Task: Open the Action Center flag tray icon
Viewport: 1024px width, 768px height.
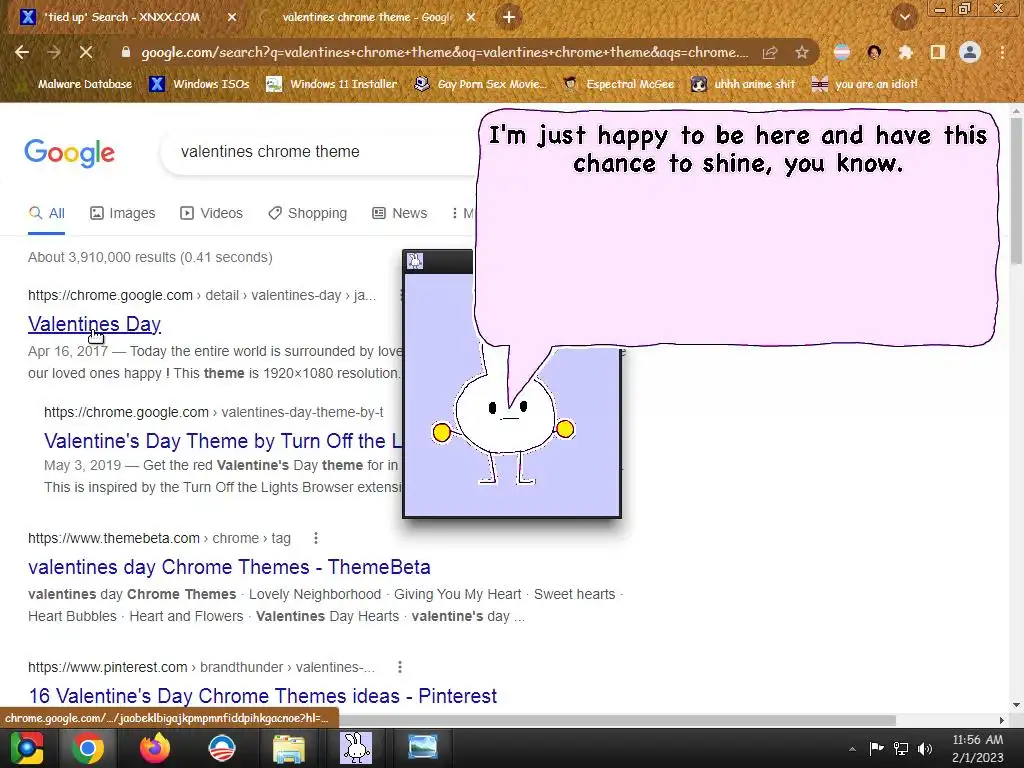Action: tap(876, 748)
